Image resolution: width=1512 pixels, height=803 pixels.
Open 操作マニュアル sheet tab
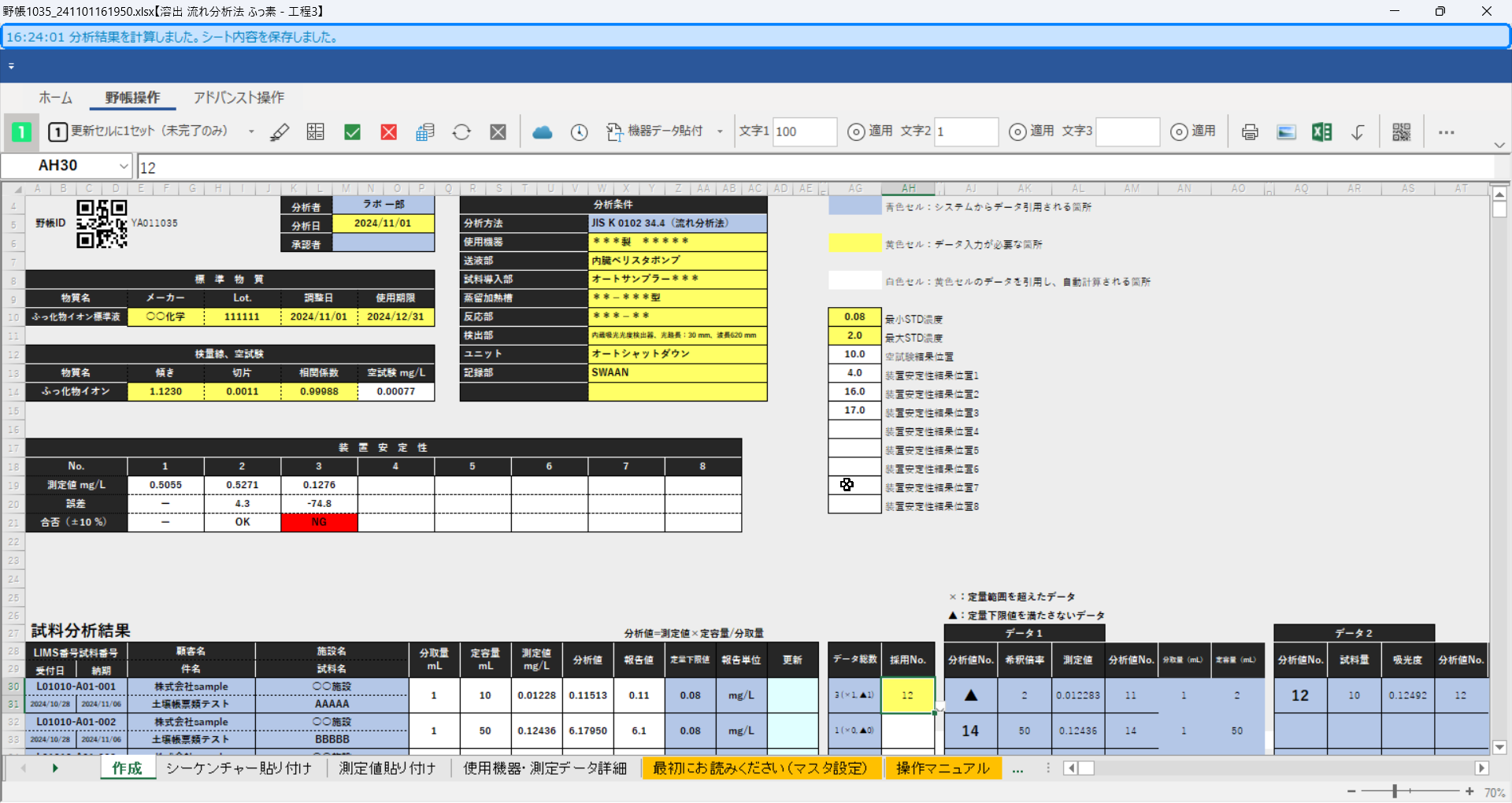(x=943, y=768)
